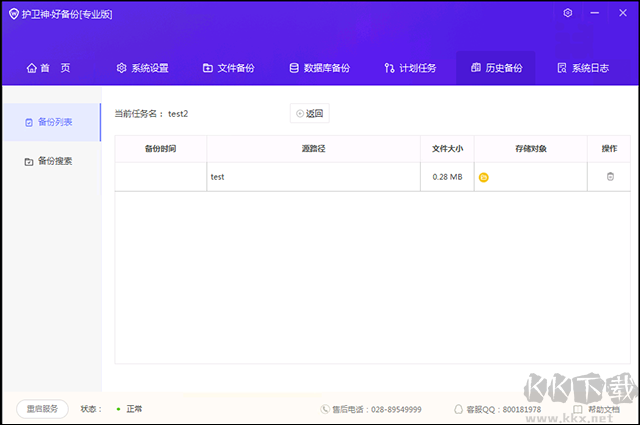Screen dimensions: 640x425
Task: Click the 文件大小 column header
Action: (447, 149)
